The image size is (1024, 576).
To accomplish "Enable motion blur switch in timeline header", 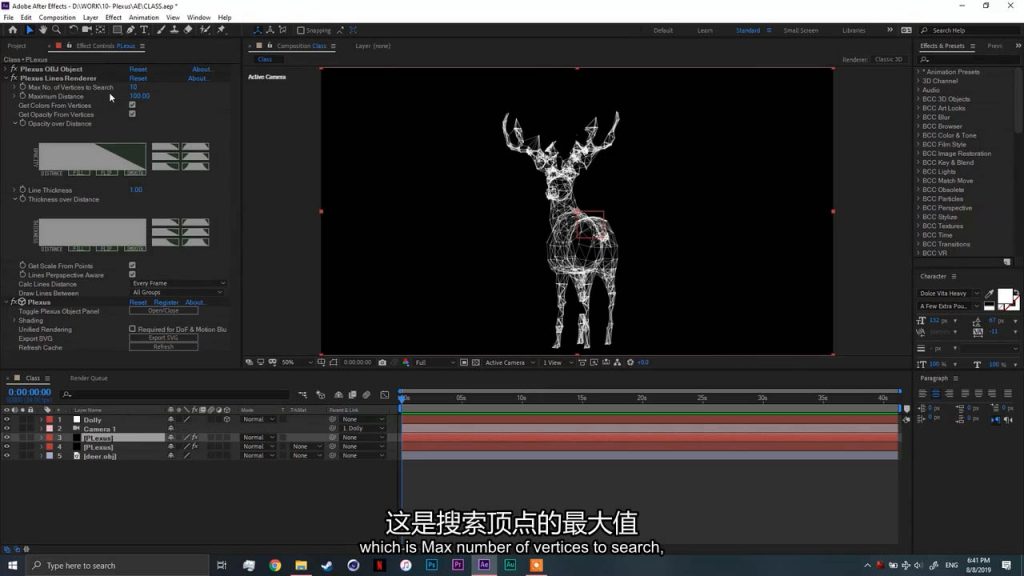I will pyautogui.click(x=366, y=394).
